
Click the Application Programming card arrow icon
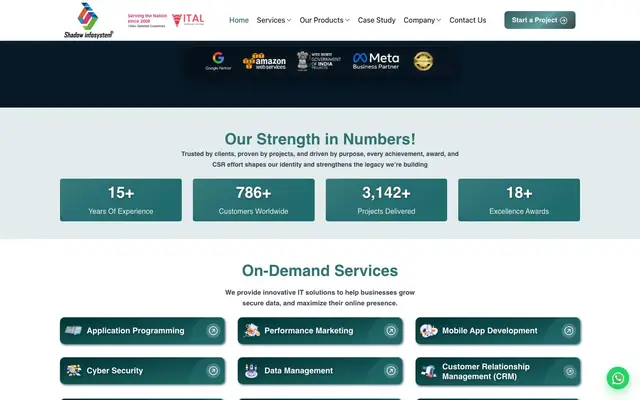[213, 331]
